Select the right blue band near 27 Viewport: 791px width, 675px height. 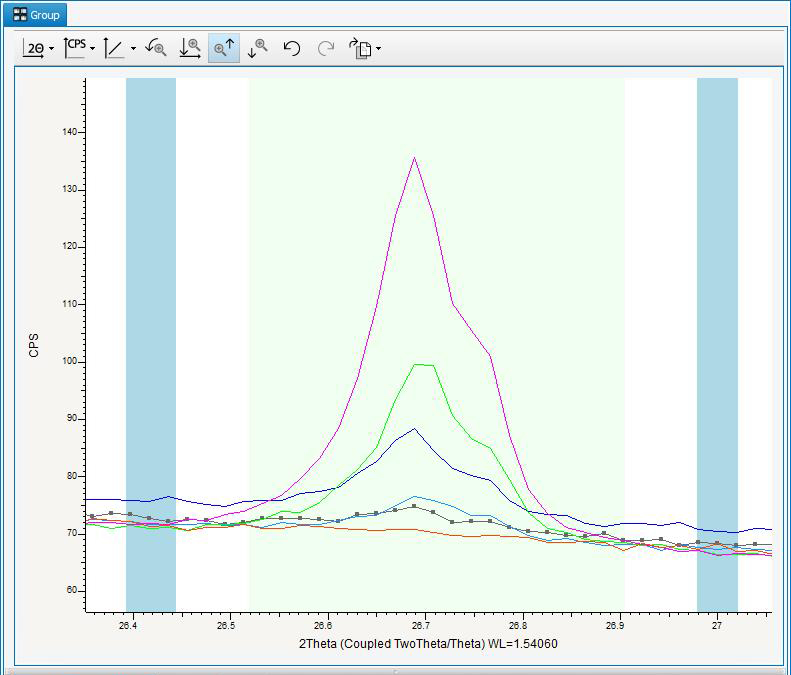717,340
